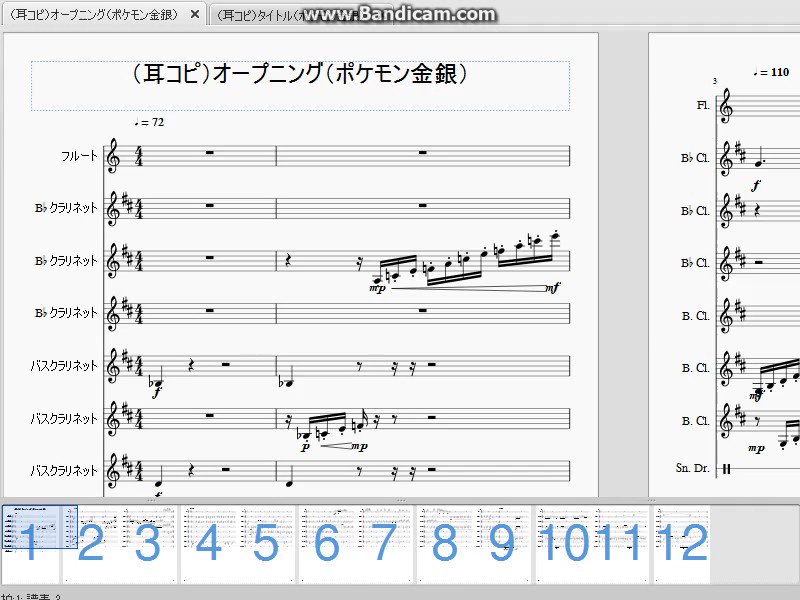Select the p dynamic under the bass clarinet run

point(306,447)
